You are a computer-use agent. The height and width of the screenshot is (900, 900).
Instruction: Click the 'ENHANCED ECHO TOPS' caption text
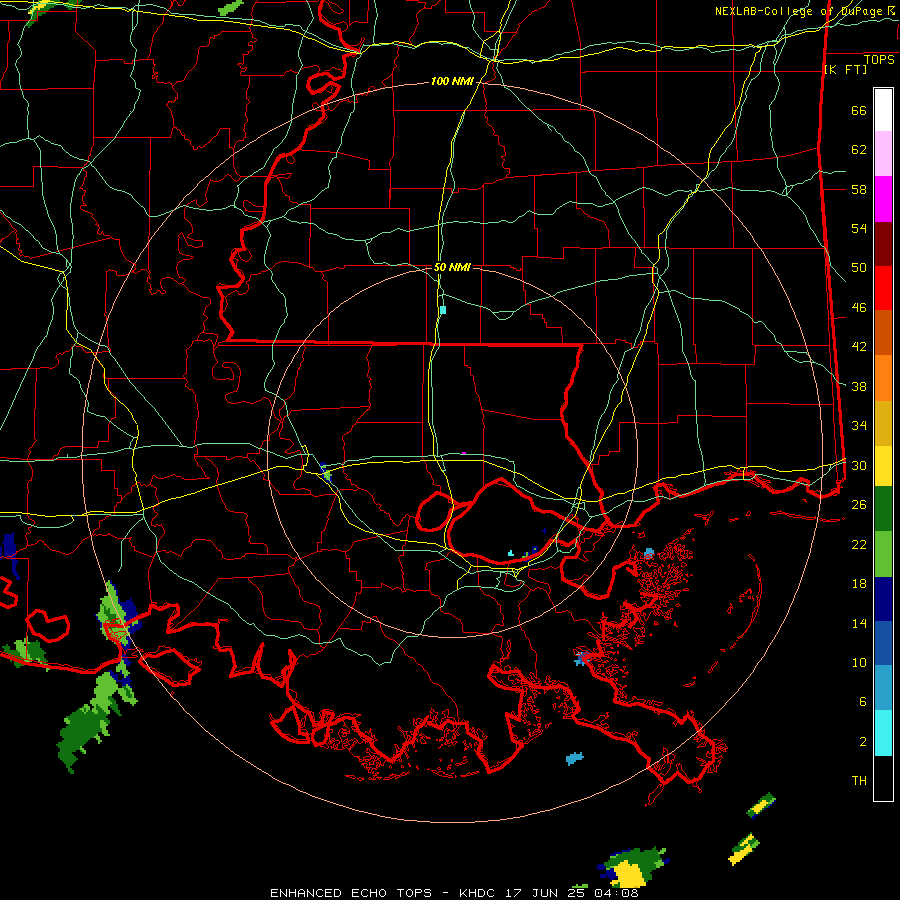(x=351, y=893)
